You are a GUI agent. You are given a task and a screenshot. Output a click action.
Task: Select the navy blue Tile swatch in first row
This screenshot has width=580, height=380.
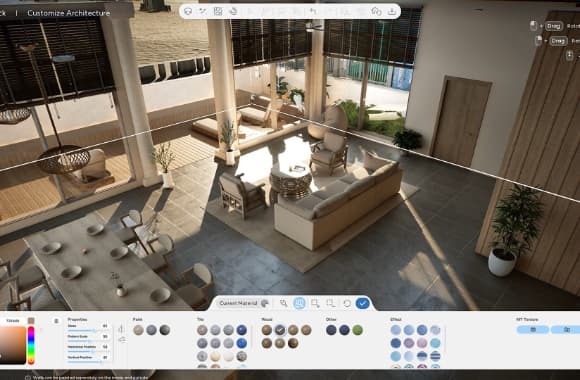[x=242, y=330]
